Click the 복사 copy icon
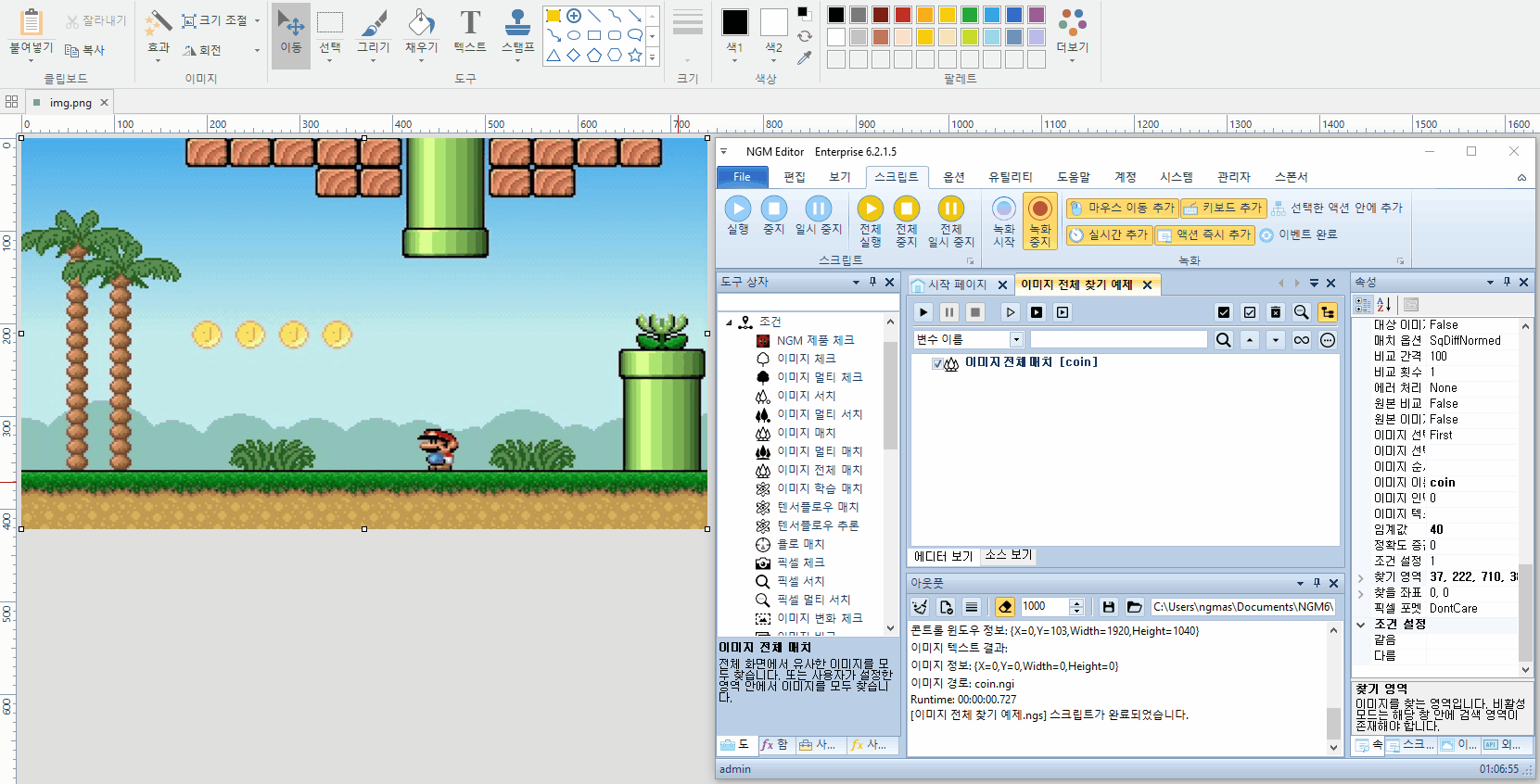The width and height of the screenshot is (1540, 784). [x=84, y=50]
